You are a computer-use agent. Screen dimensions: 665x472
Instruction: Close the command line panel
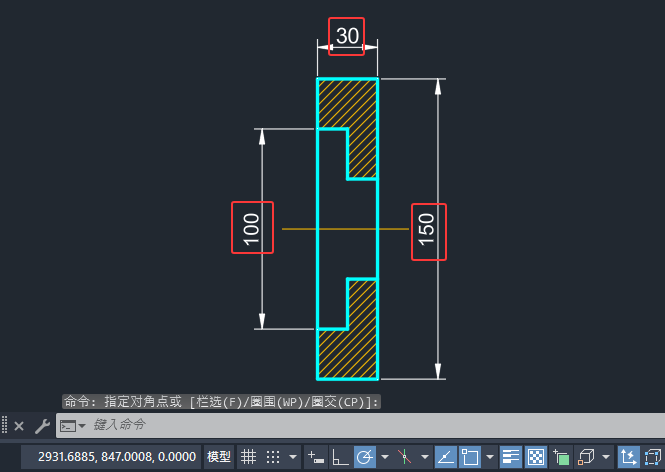(19, 426)
